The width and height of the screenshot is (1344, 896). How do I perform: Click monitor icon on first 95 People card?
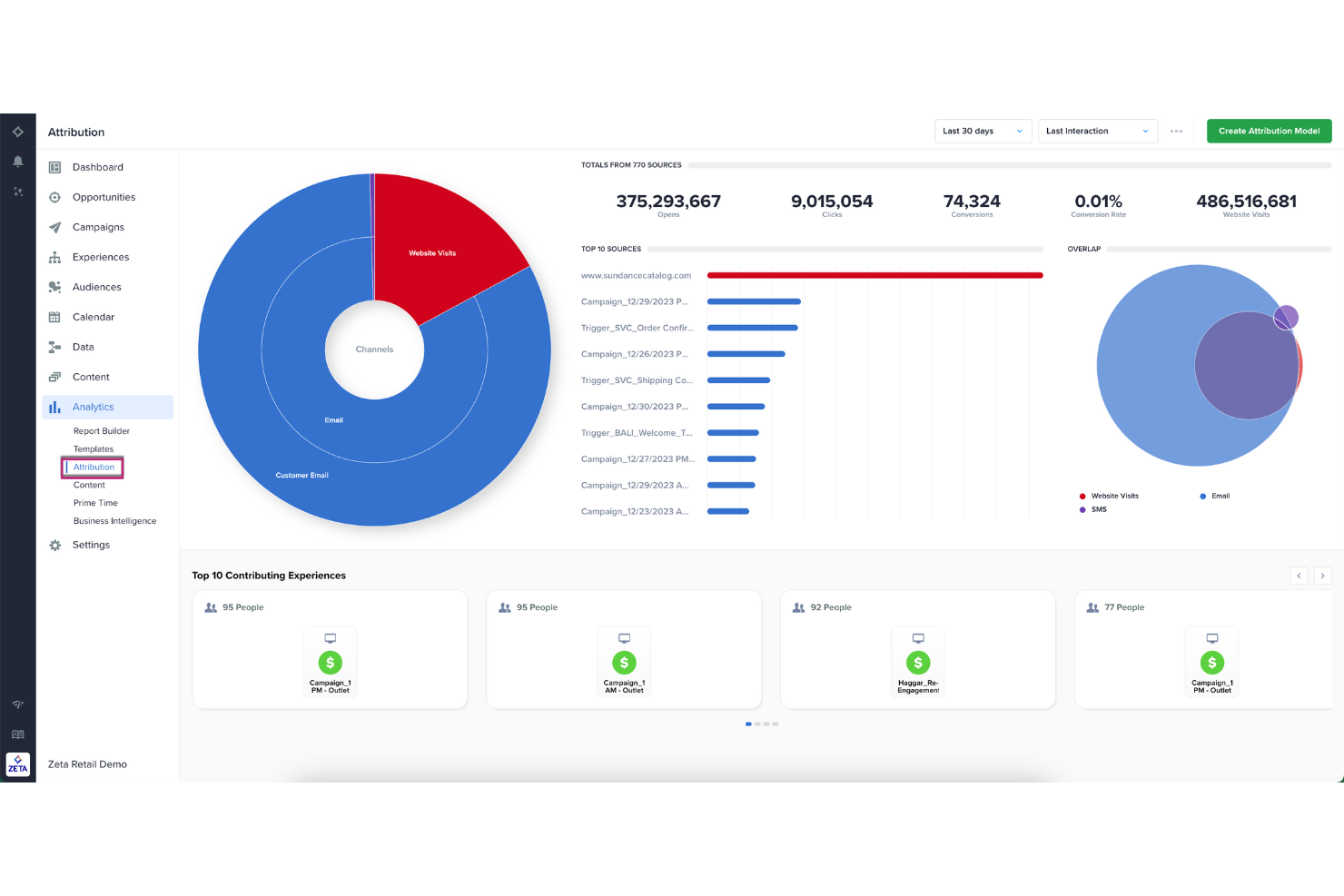[x=331, y=638]
